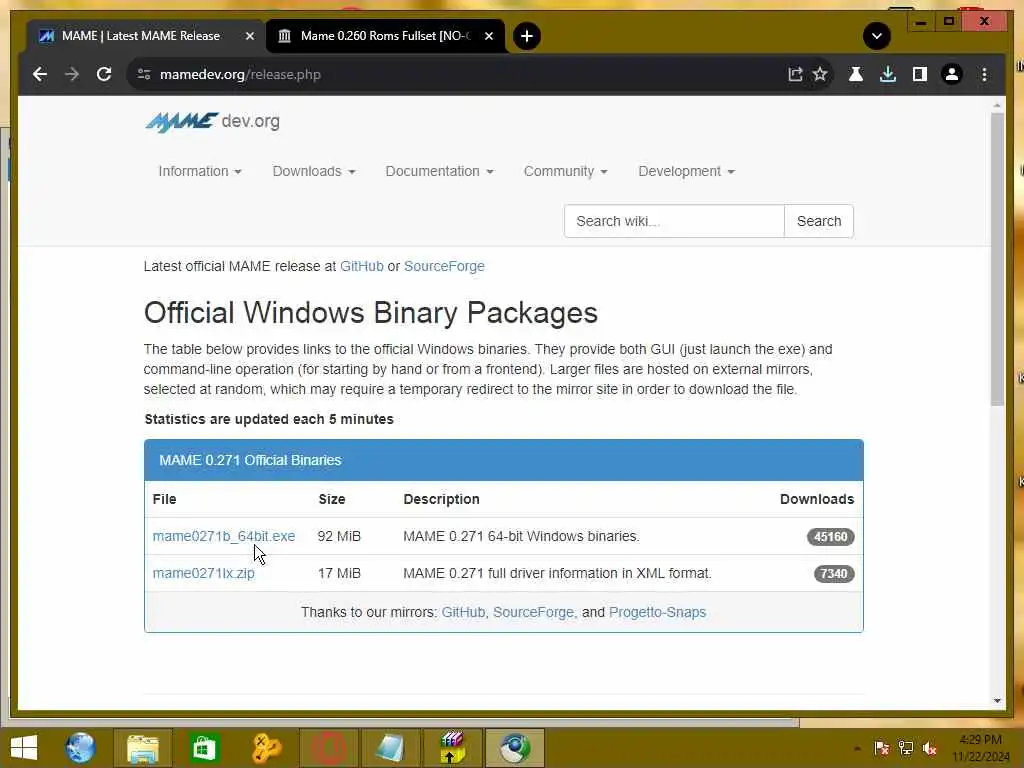Go back to the previous page

click(40, 74)
